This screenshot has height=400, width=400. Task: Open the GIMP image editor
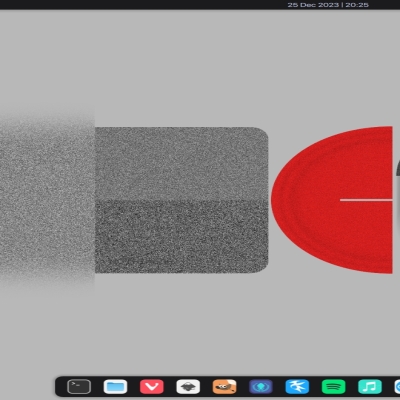224,387
